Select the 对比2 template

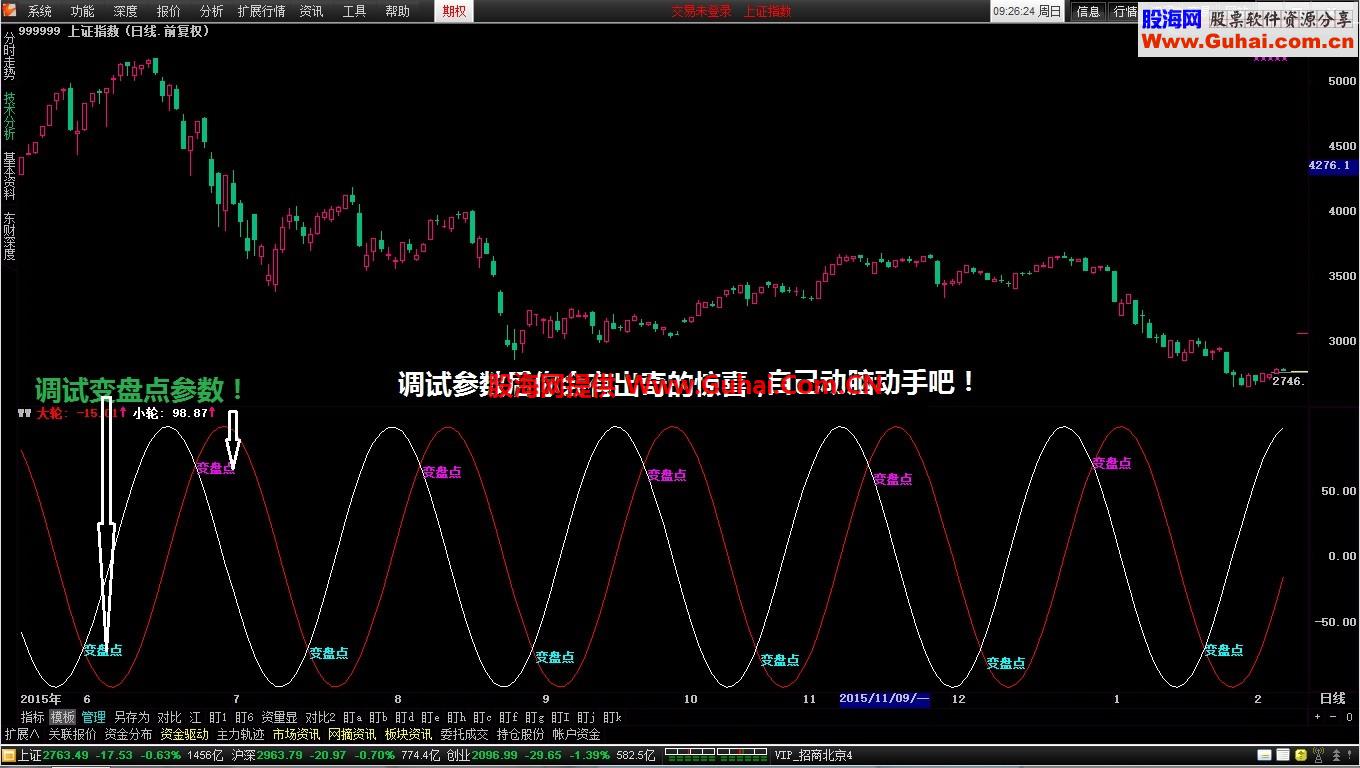[320, 717]
